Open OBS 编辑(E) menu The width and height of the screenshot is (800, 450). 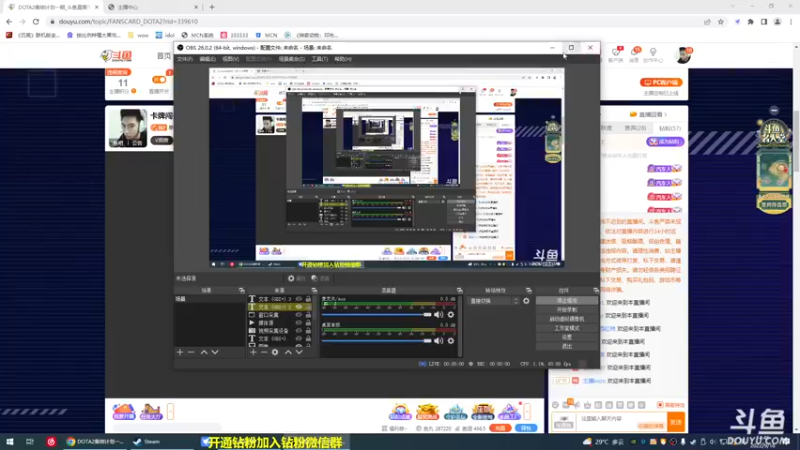207,59
